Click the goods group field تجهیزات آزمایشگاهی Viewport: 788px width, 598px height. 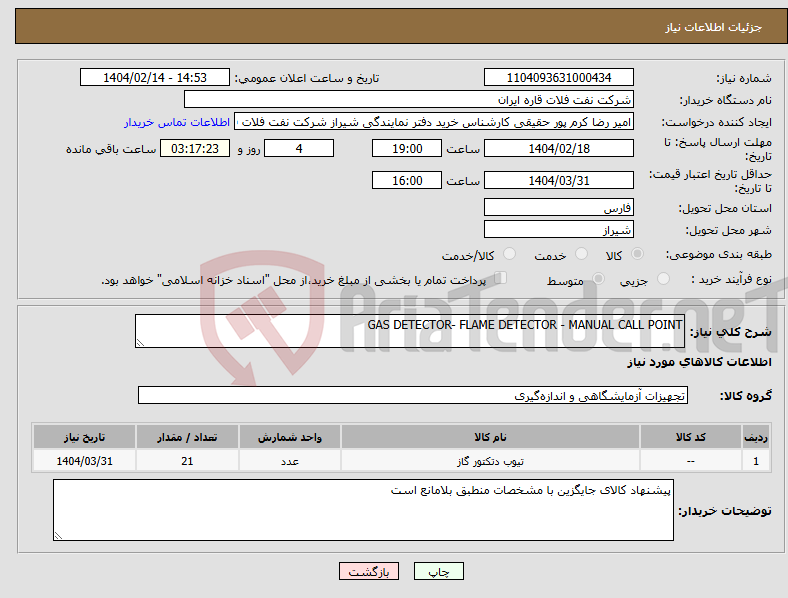click(413, 395)
